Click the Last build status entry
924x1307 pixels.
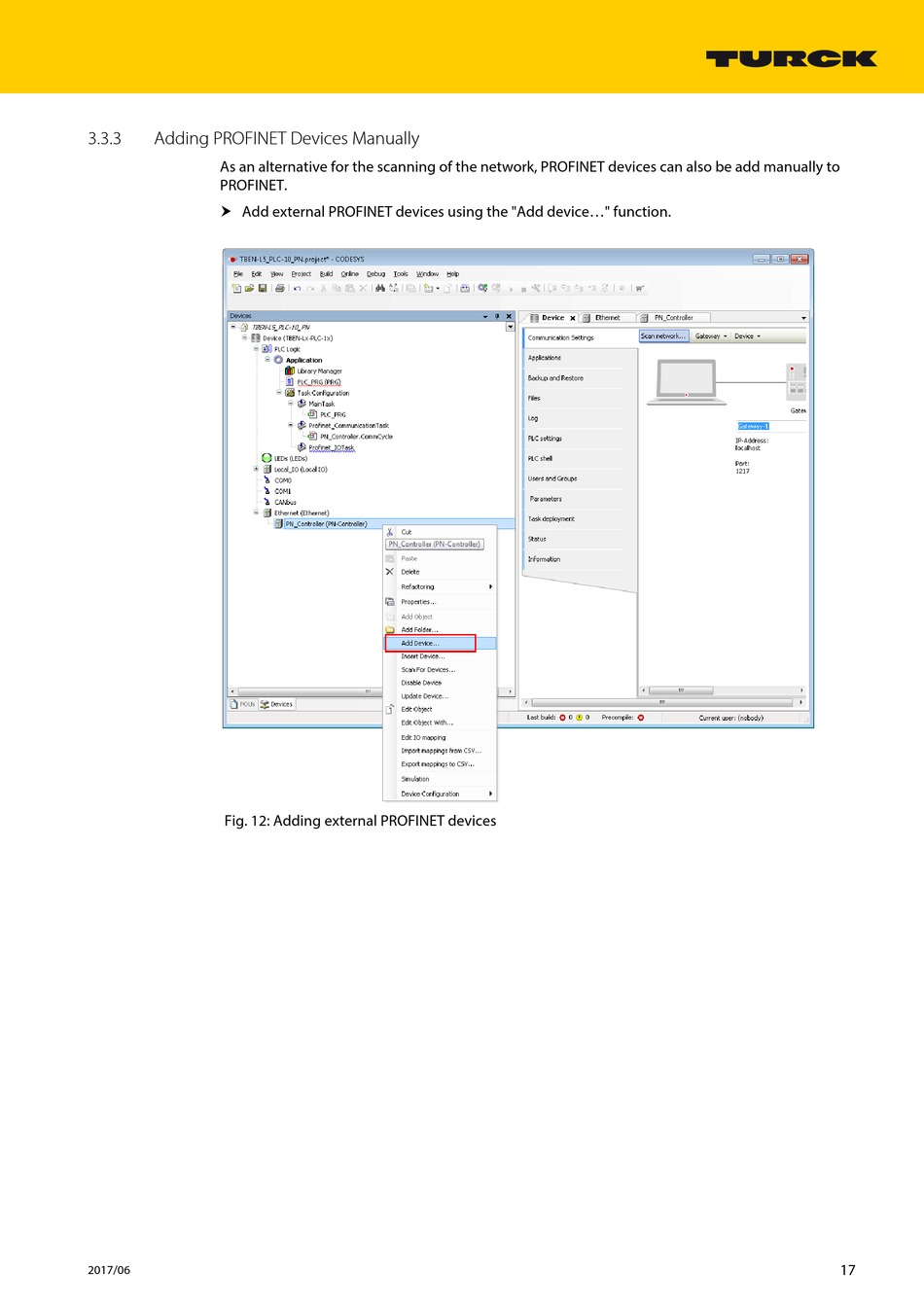click(558, 718)
